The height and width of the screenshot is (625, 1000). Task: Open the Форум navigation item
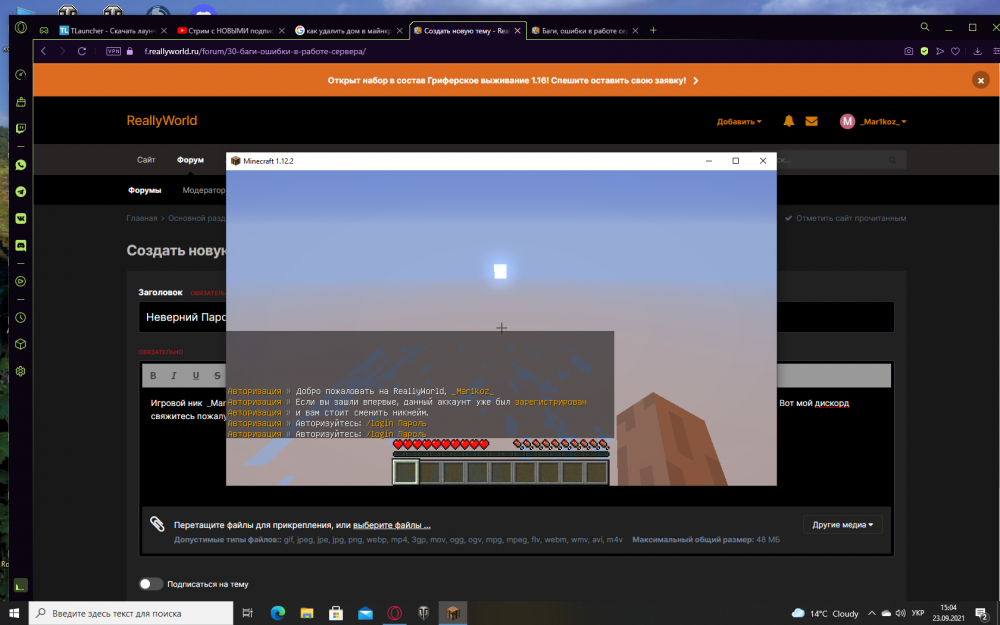190,160
